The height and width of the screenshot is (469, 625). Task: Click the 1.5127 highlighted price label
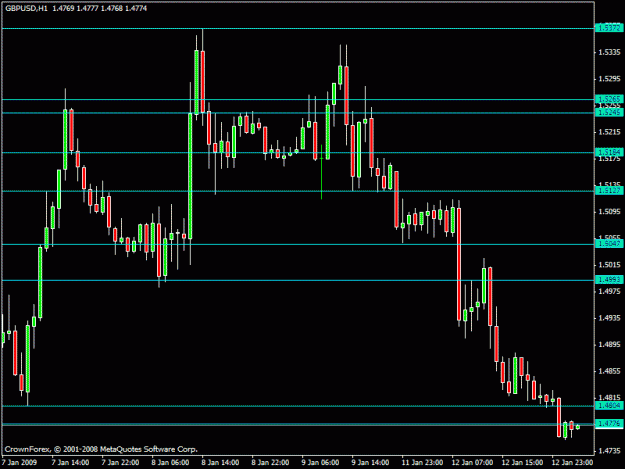pos(609,191)
